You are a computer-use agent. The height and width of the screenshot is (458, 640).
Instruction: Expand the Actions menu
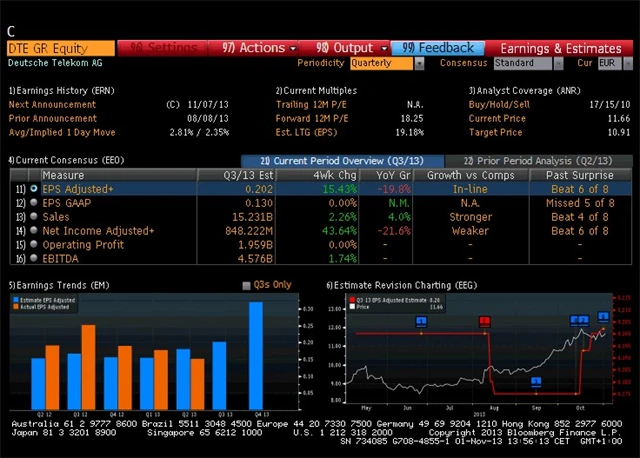coord(254,48)
